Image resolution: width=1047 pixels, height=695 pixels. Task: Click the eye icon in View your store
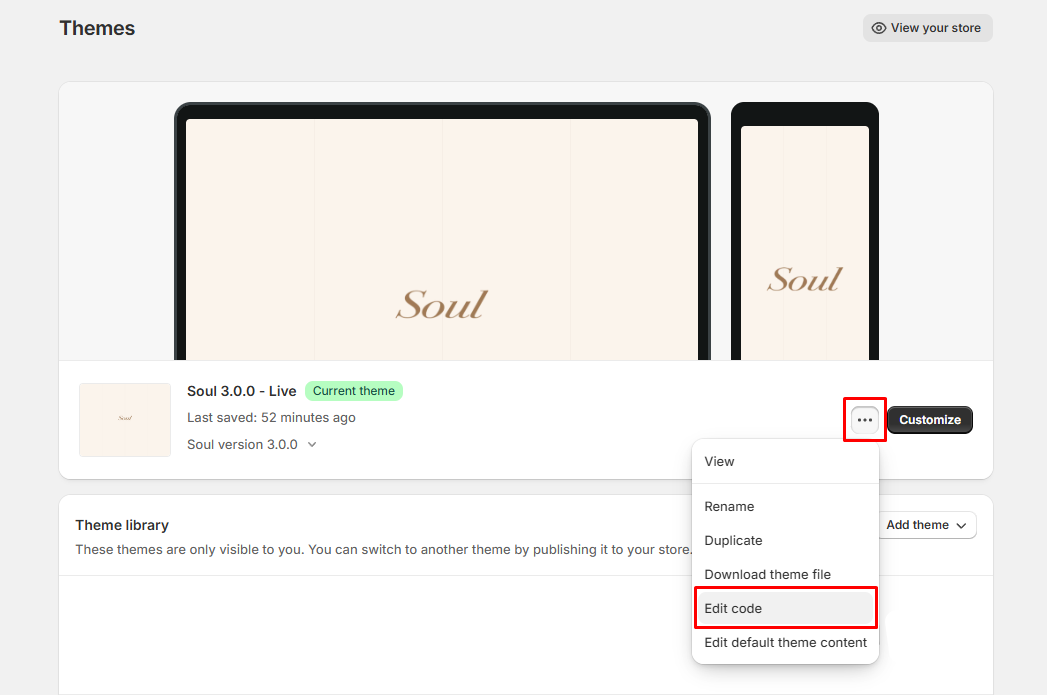click(879, 28)
